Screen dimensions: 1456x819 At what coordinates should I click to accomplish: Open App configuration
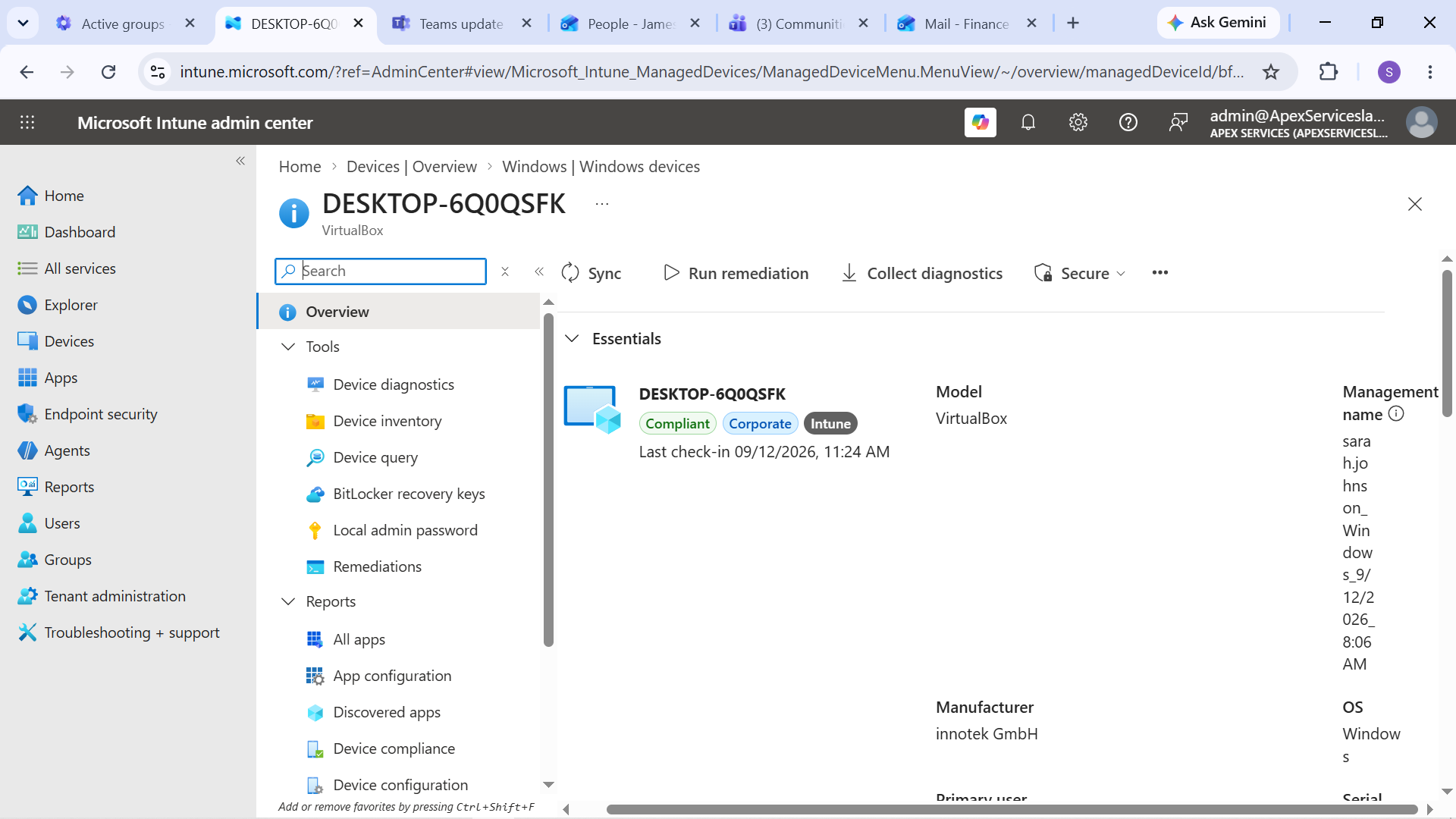pyautogui.click(x=392, y=676)
